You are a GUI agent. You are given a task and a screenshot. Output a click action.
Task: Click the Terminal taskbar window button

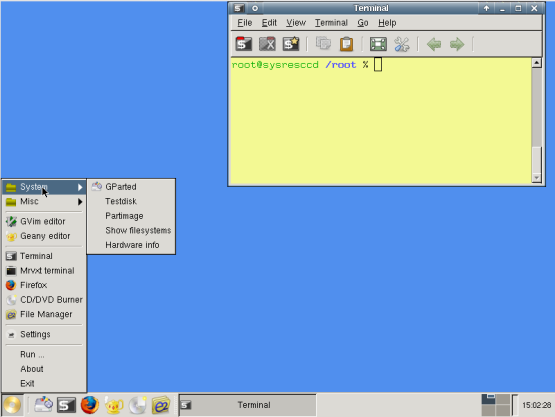247,405
